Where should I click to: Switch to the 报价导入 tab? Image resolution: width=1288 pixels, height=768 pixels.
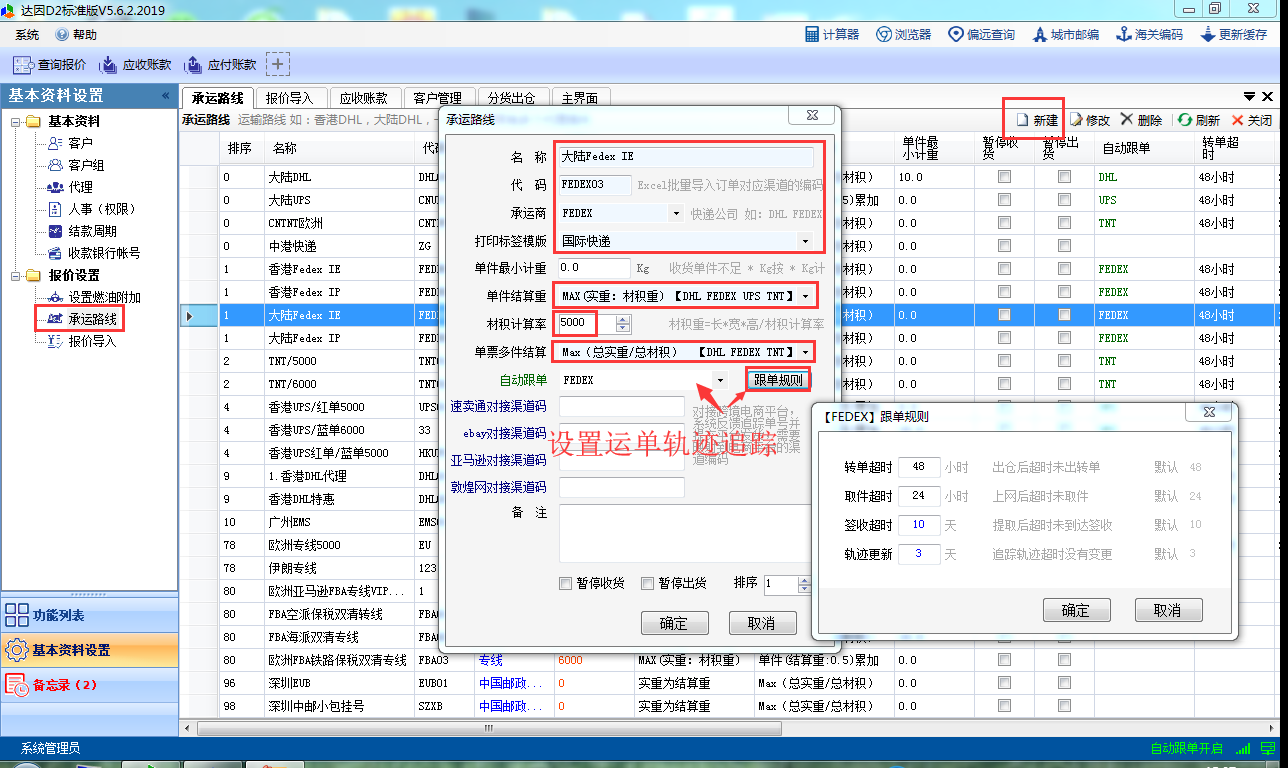(x=290, y=98)
